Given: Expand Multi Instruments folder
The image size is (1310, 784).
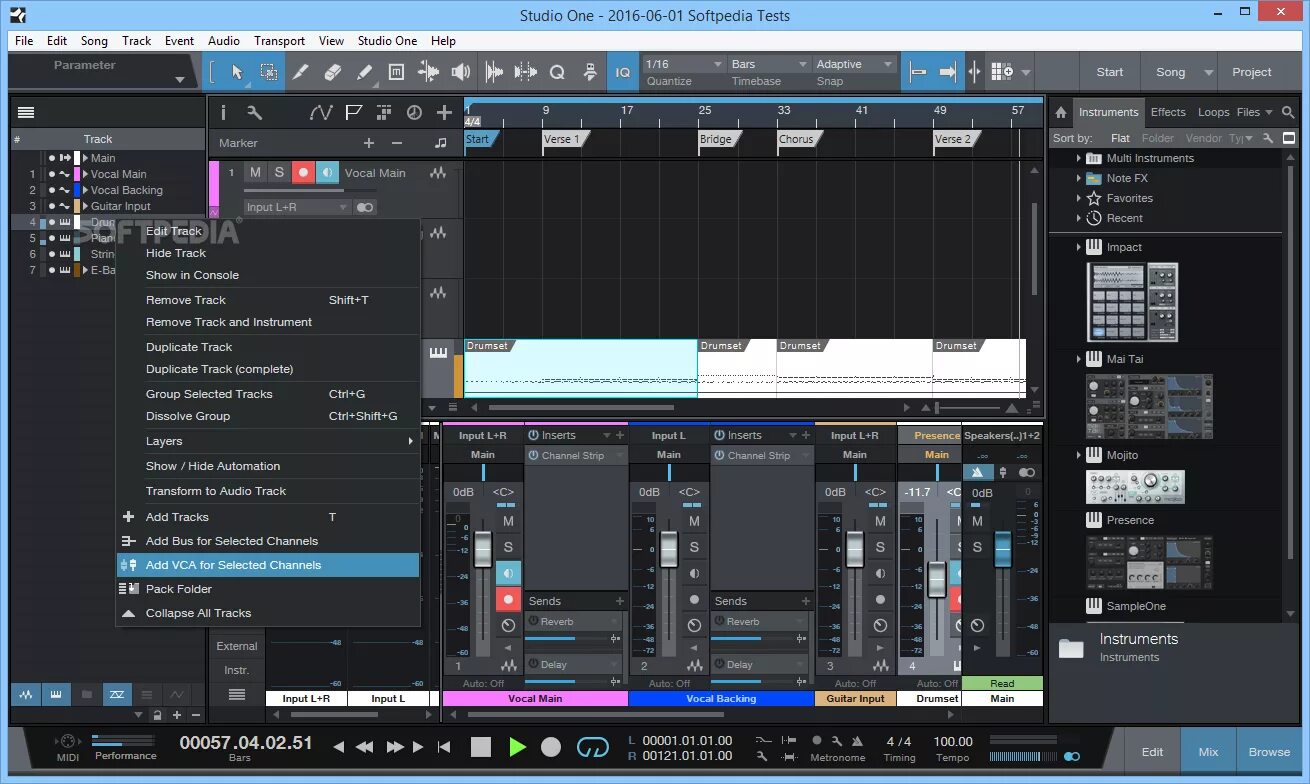Looking at the screenshot, I should pos(1079,158).
